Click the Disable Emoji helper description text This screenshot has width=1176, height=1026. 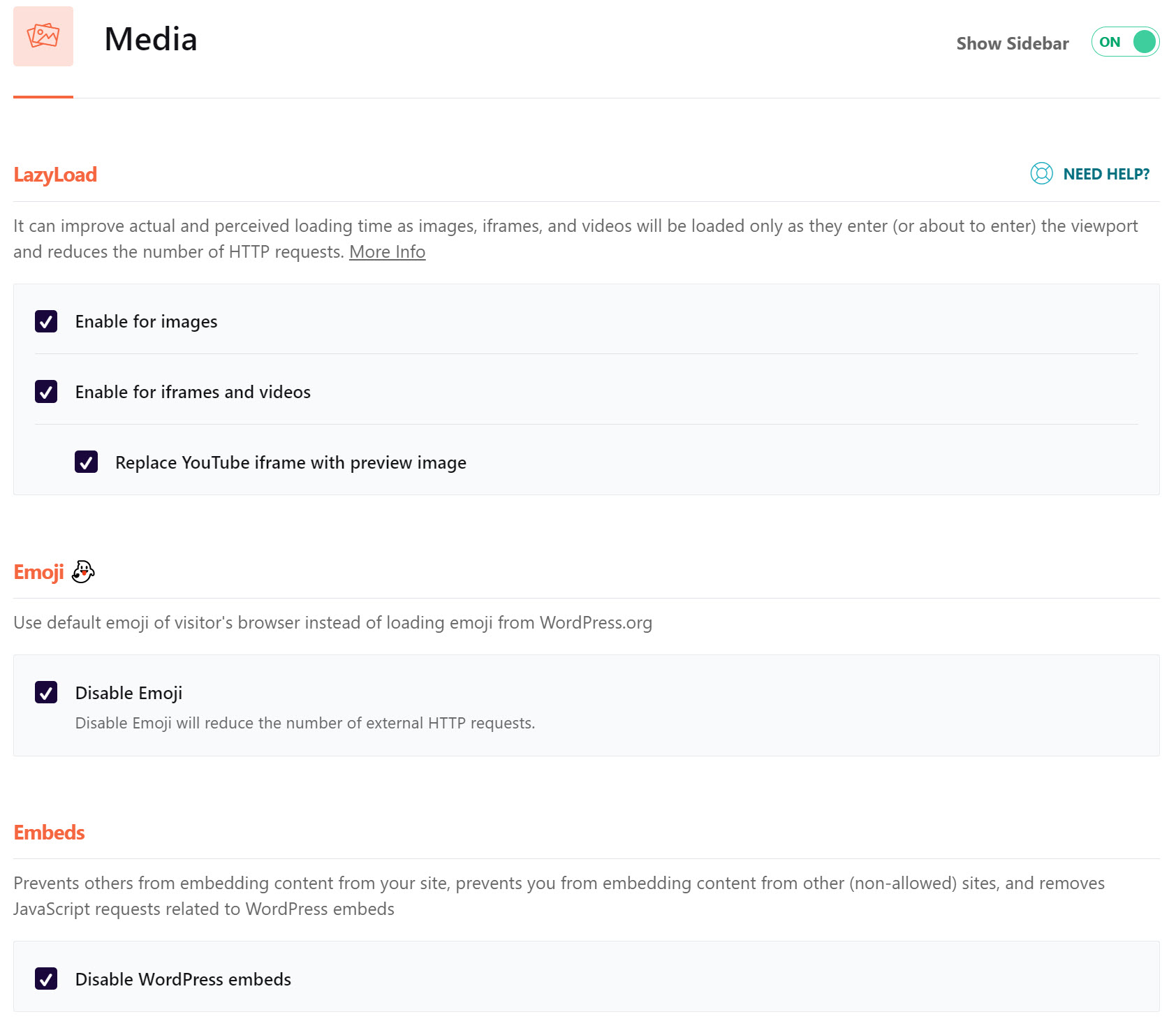[x=305, y=723]
